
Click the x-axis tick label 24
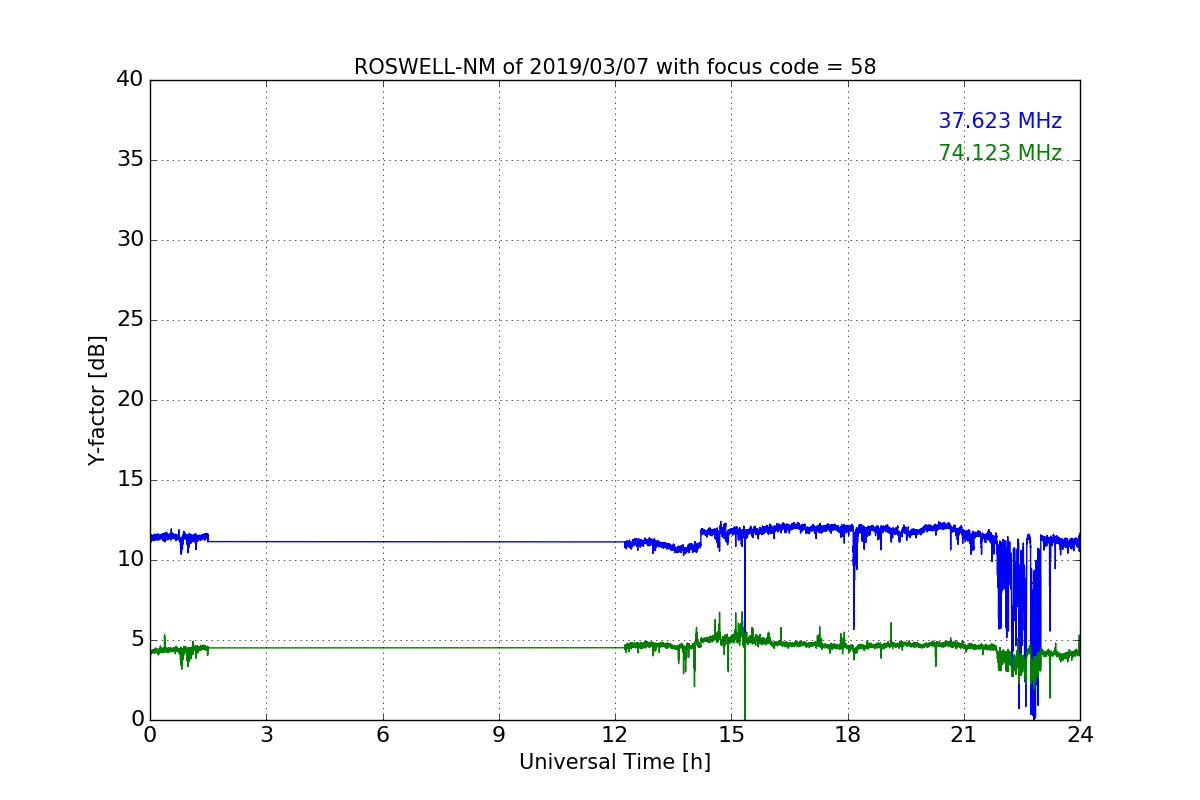(1080, 735)
